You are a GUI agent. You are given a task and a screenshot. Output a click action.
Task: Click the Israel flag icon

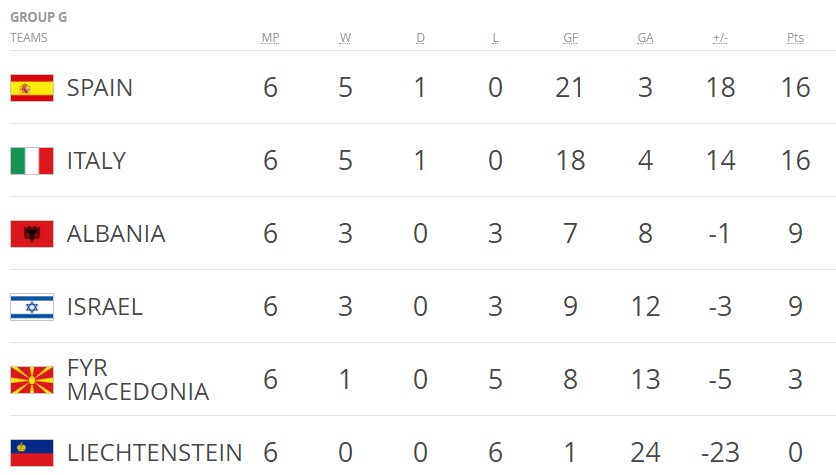(x=32, y=307)
